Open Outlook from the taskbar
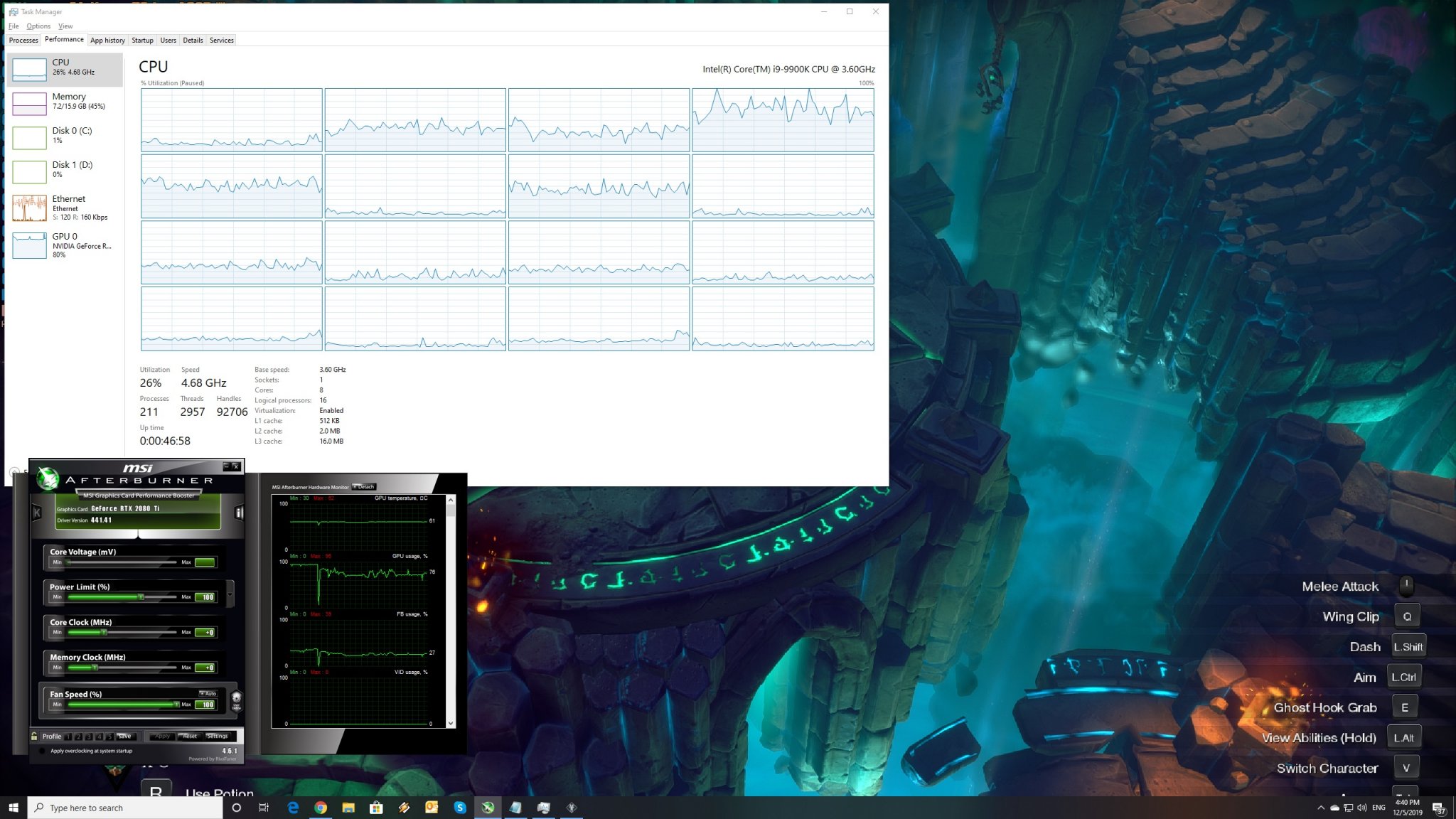The image size is (1456, 819). 432,807
